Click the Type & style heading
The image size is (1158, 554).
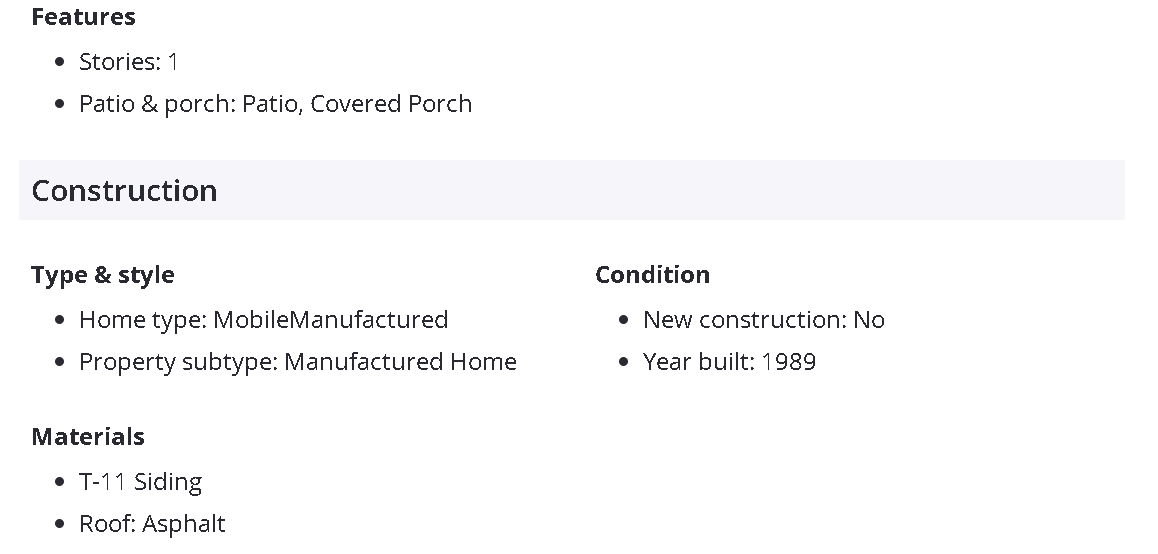tap(102, 275)
